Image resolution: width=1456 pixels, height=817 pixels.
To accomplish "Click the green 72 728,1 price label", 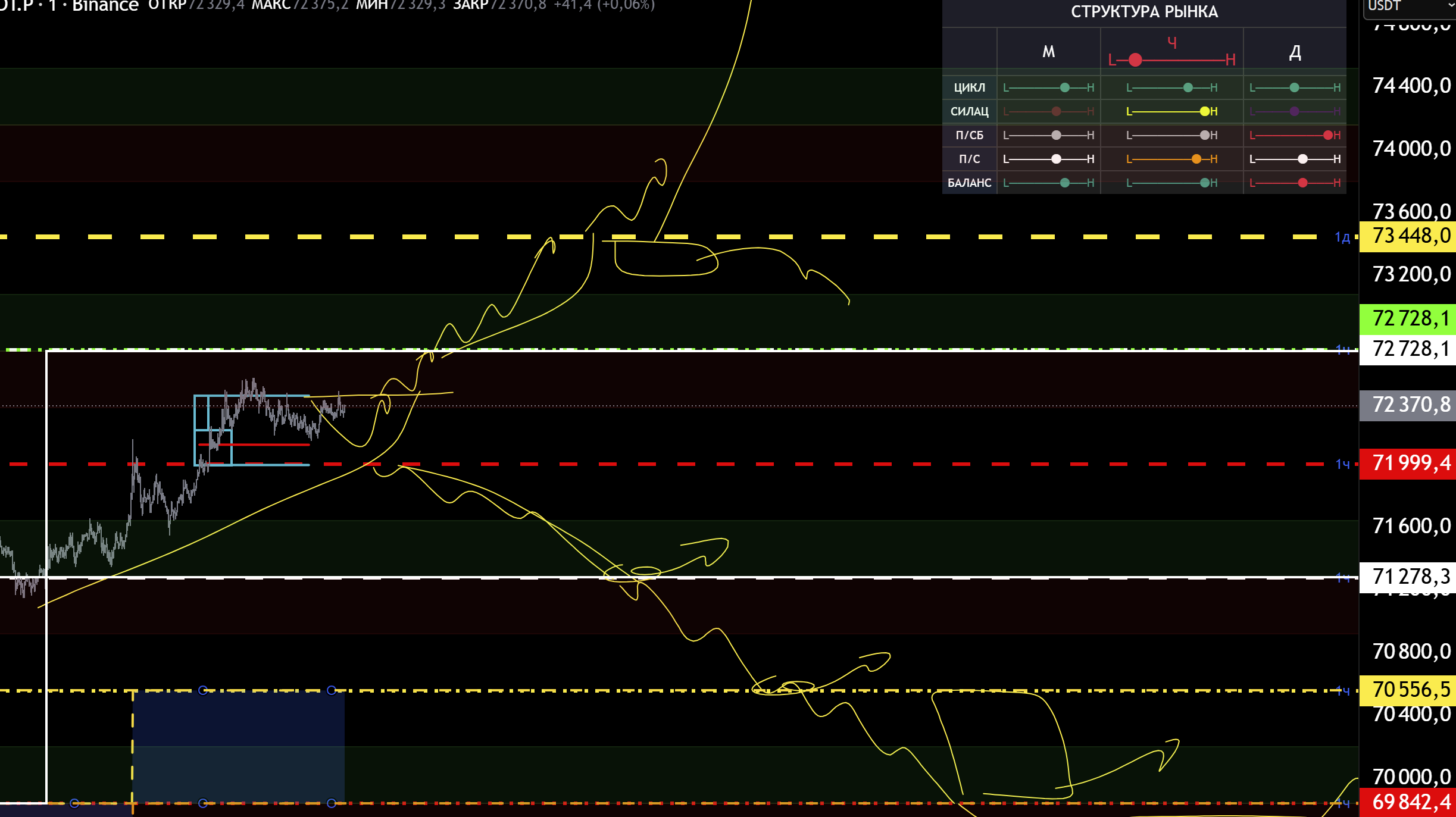I will click(x=1408, y=319).
